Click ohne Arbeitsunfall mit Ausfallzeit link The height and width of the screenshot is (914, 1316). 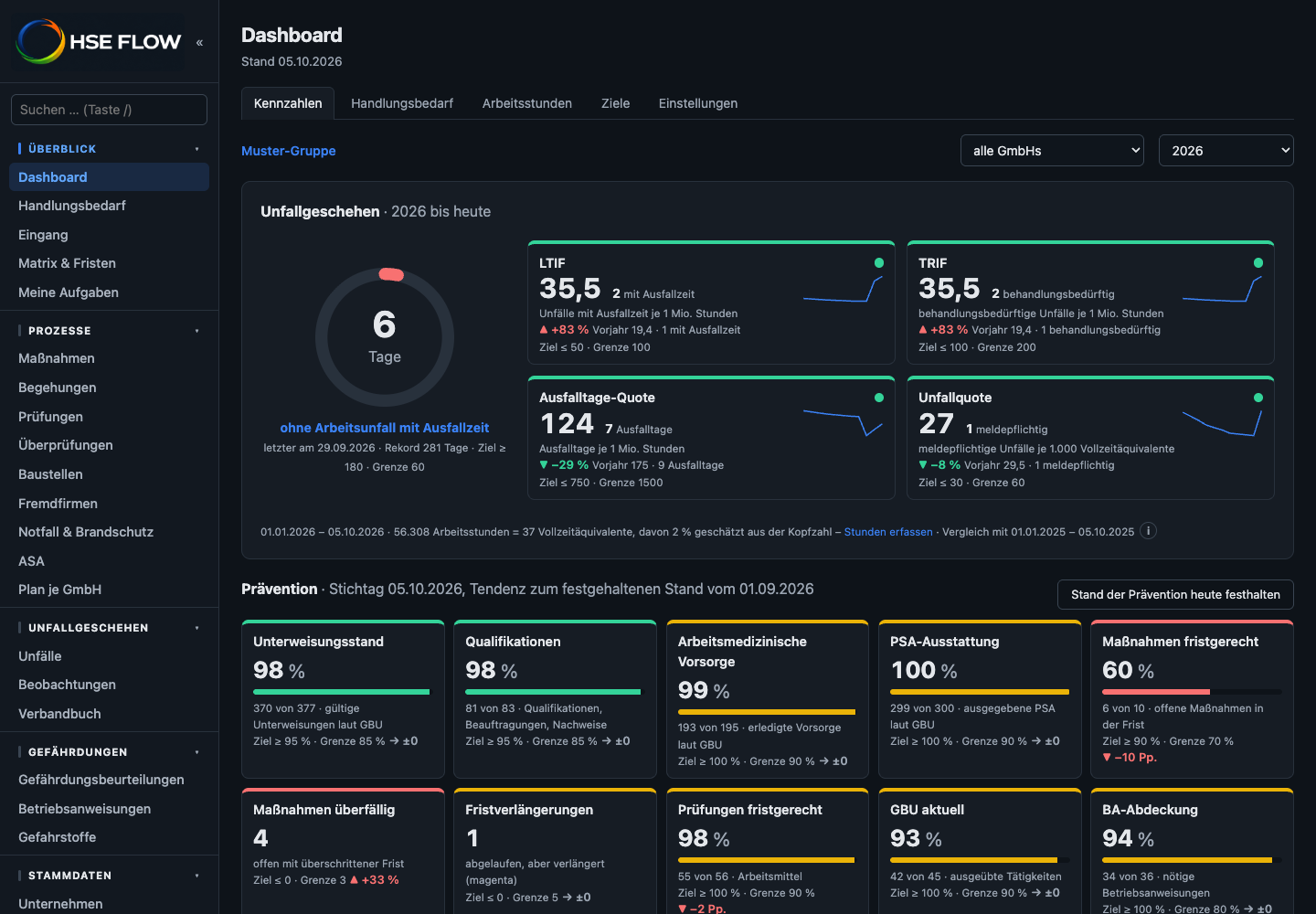coord(385,428)
